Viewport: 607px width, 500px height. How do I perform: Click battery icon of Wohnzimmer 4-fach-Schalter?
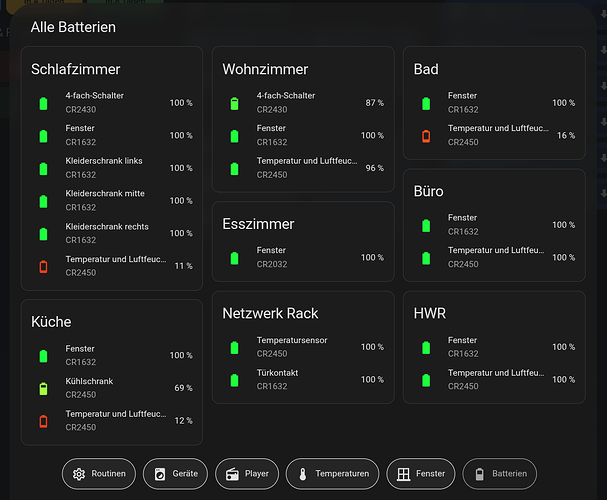click(x=235, y=103)
